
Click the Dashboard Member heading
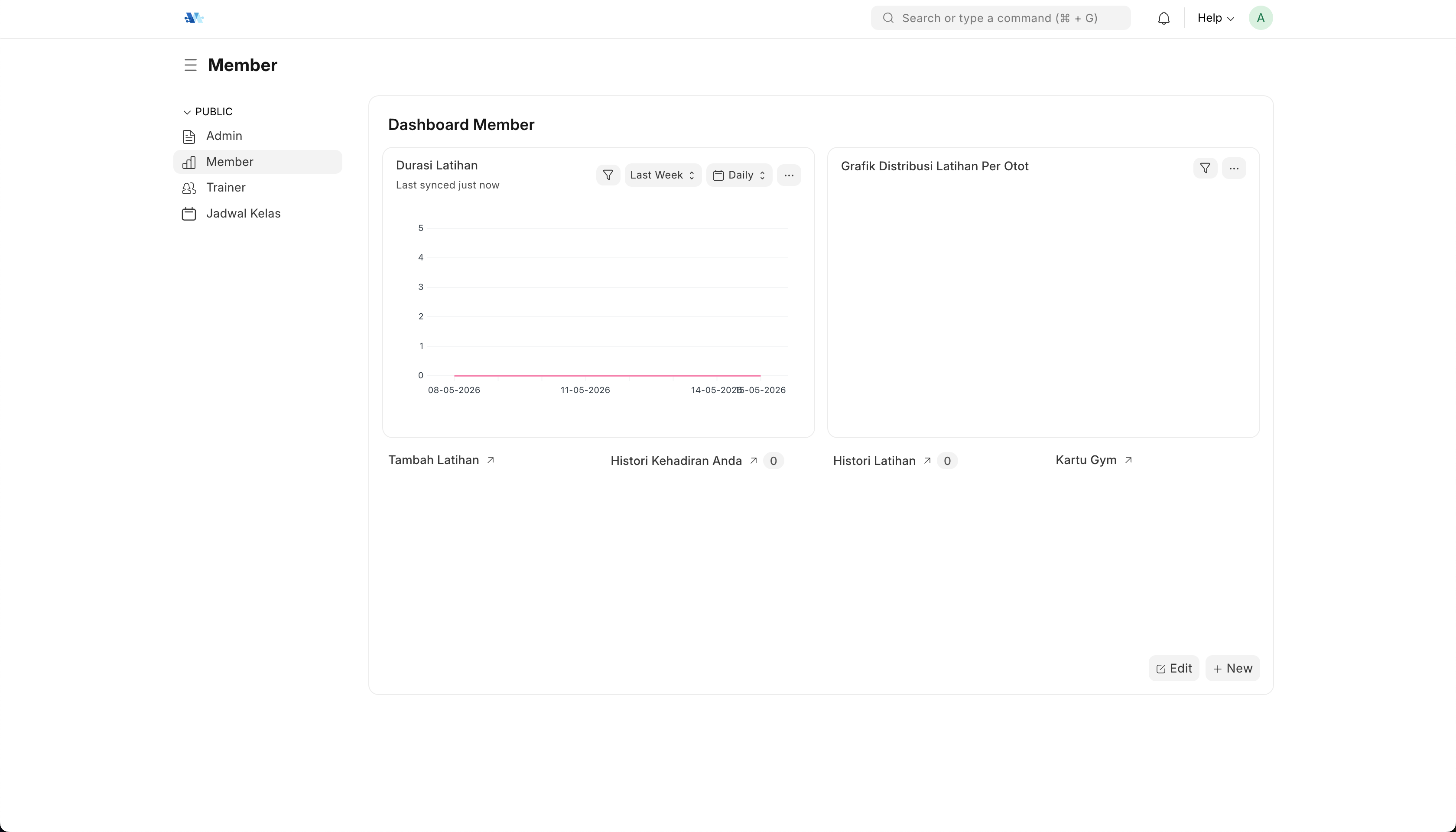click(461, 124)
